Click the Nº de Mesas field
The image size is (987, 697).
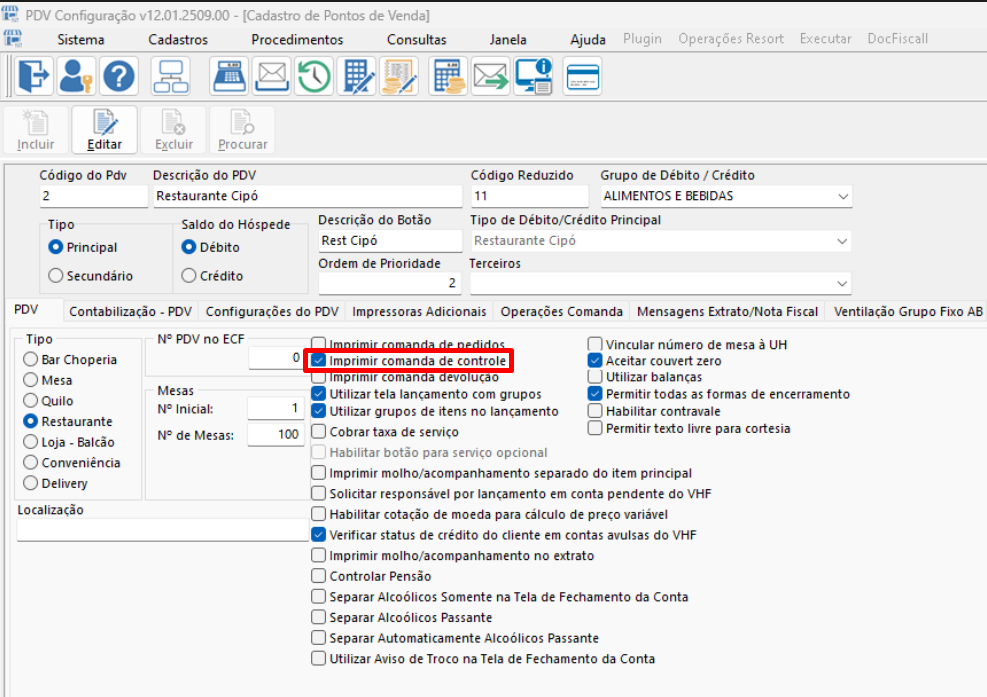(276, 434)
